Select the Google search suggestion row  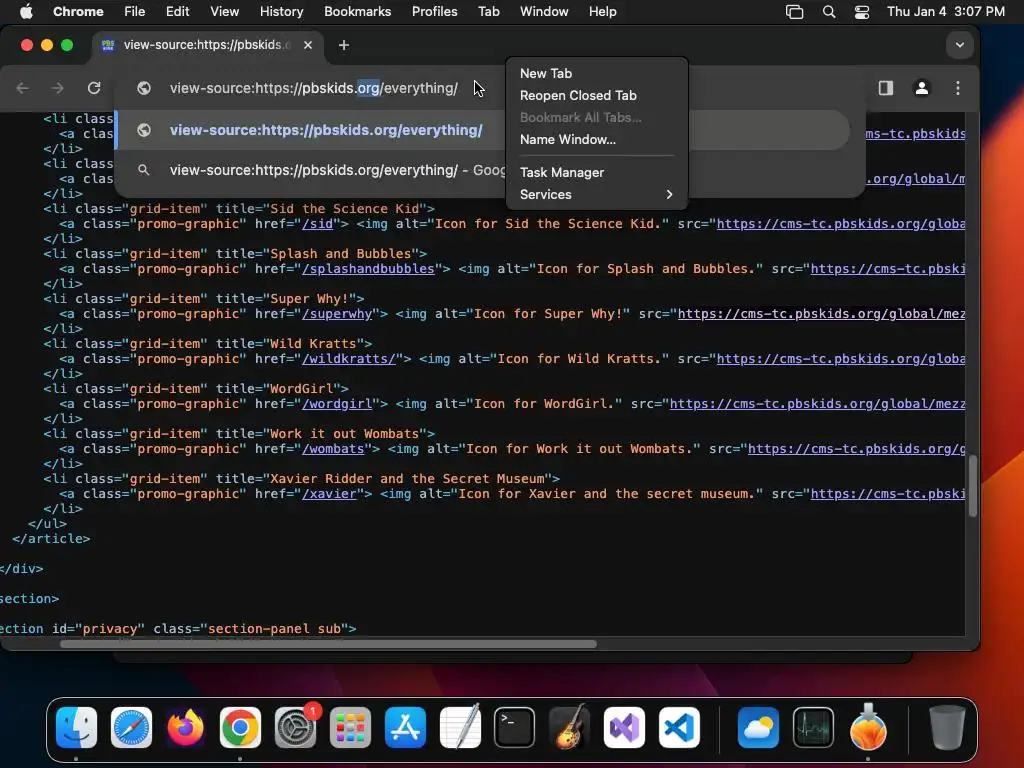pos(483,170)
